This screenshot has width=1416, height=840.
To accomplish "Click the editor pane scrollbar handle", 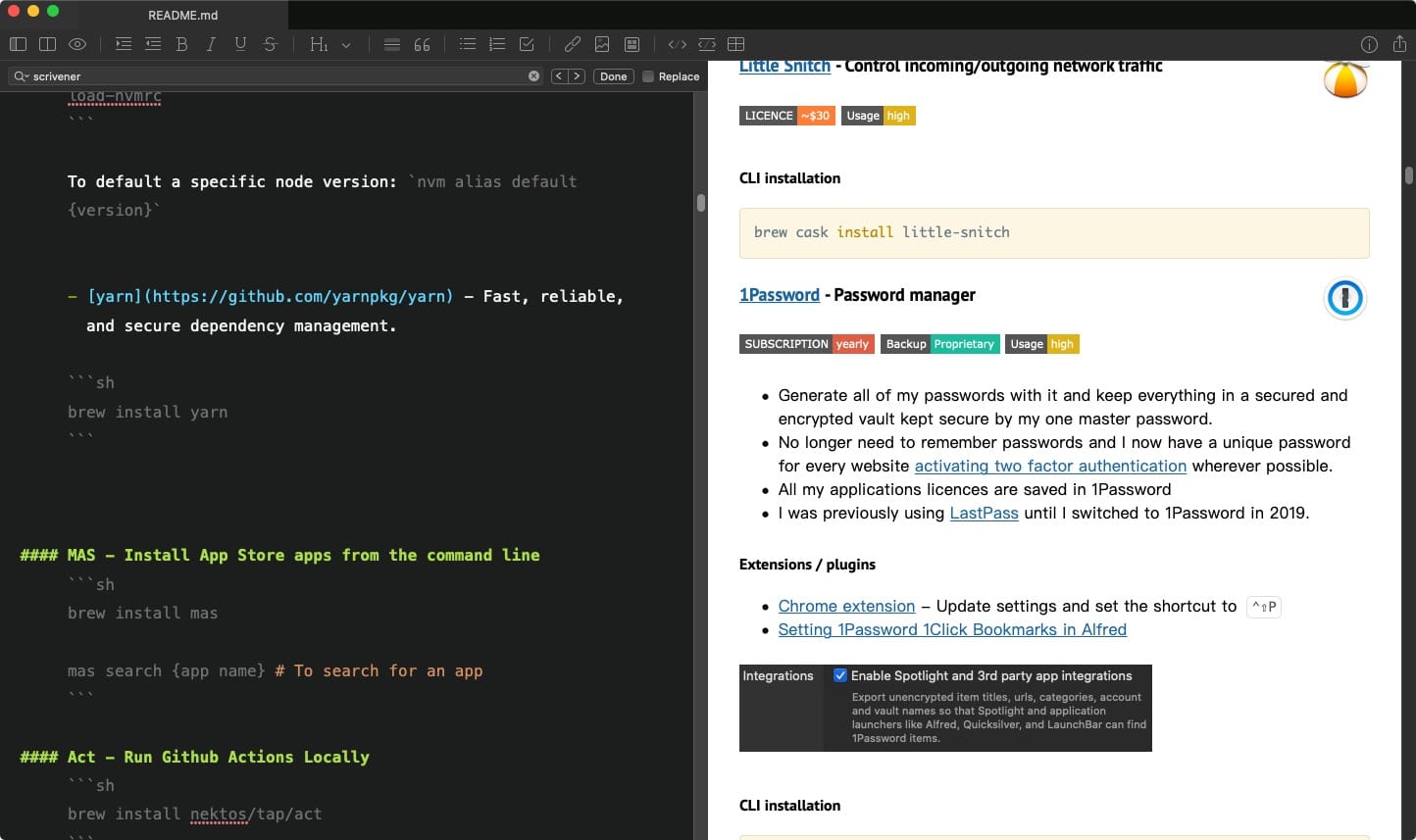I will coord(701,203).
